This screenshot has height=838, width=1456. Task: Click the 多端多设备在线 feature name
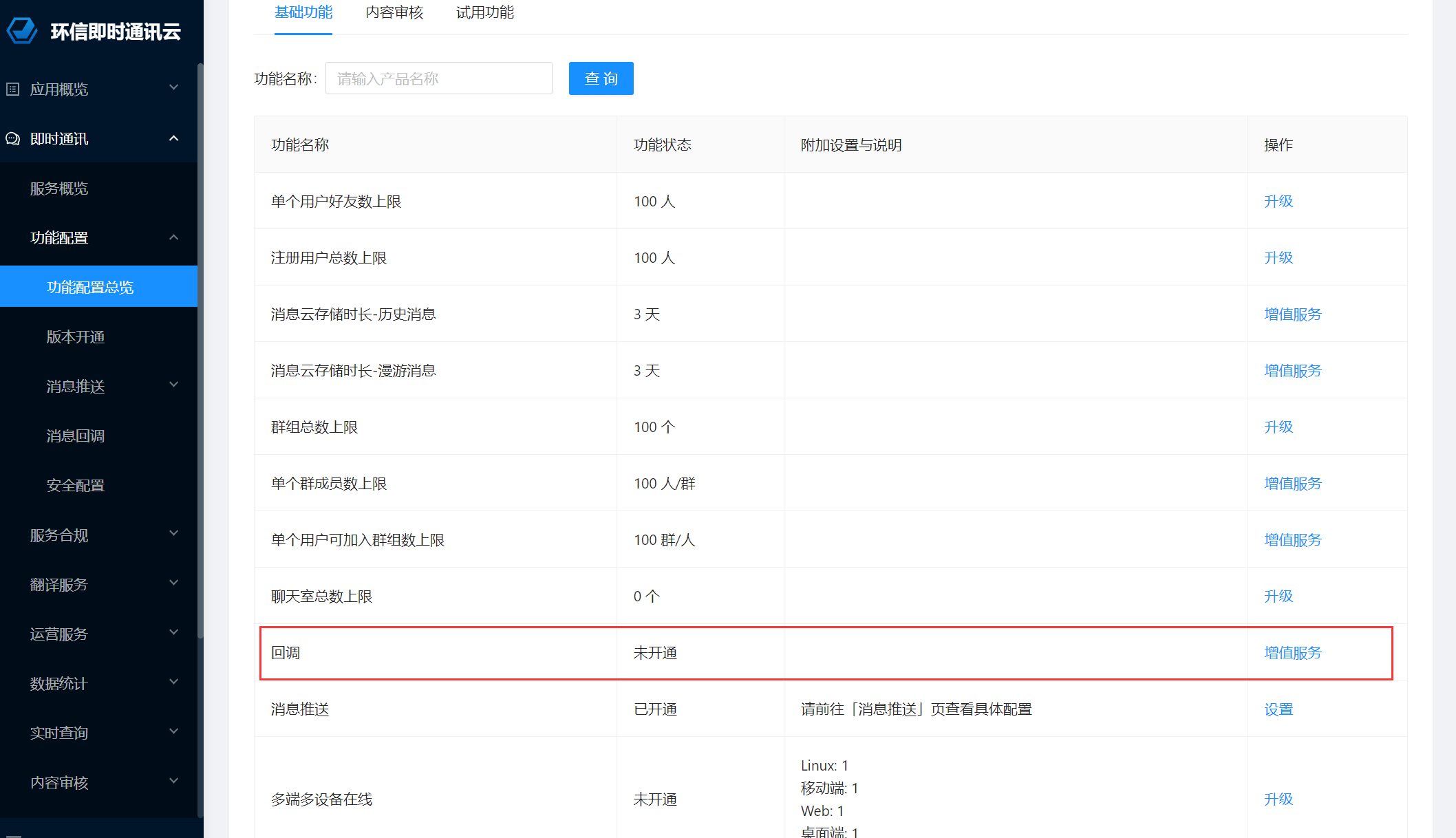(321, 799)
